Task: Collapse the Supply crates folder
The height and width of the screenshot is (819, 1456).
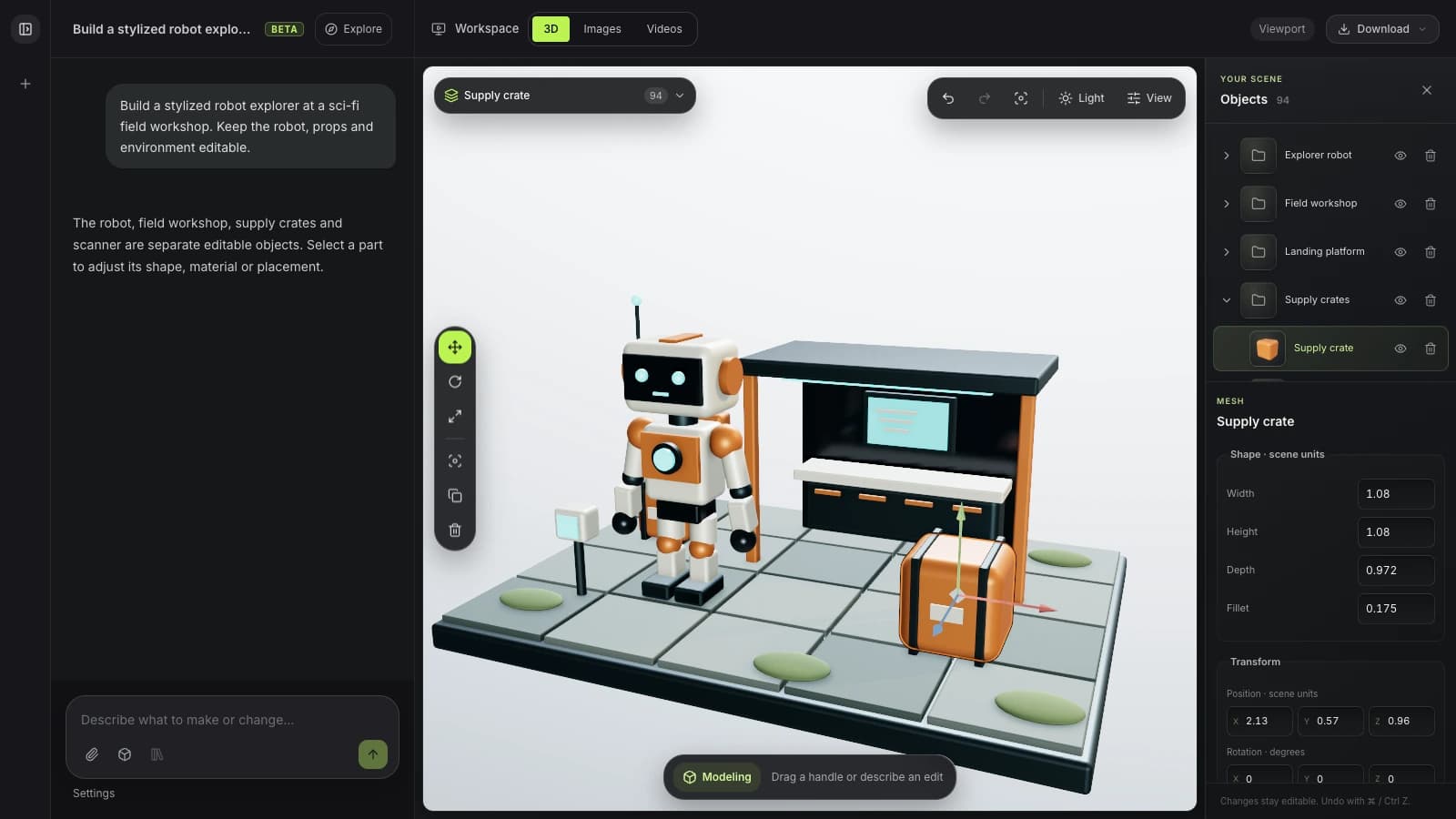Action: (1227, 300)
